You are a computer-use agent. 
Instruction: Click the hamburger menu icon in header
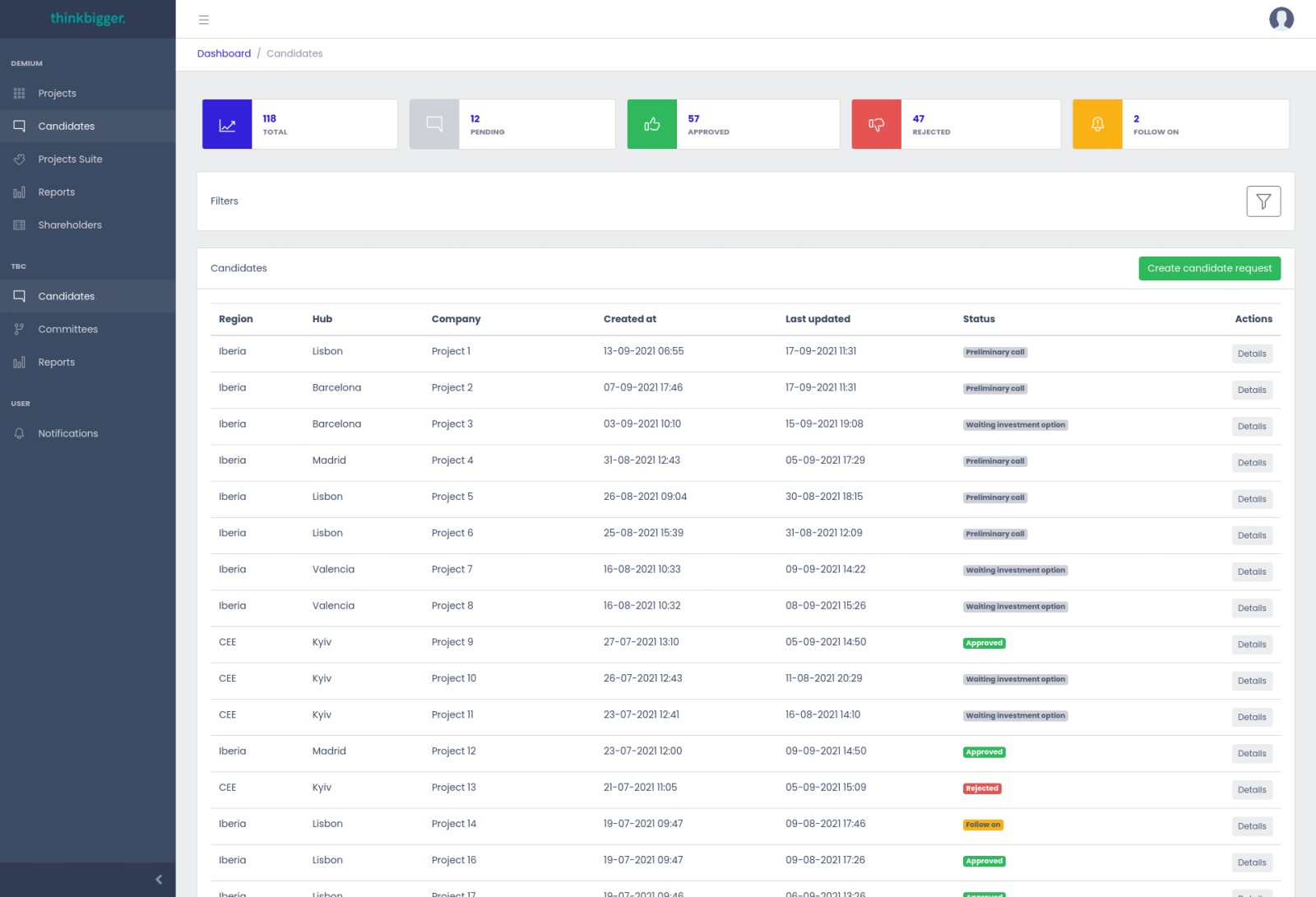[204, 20]
